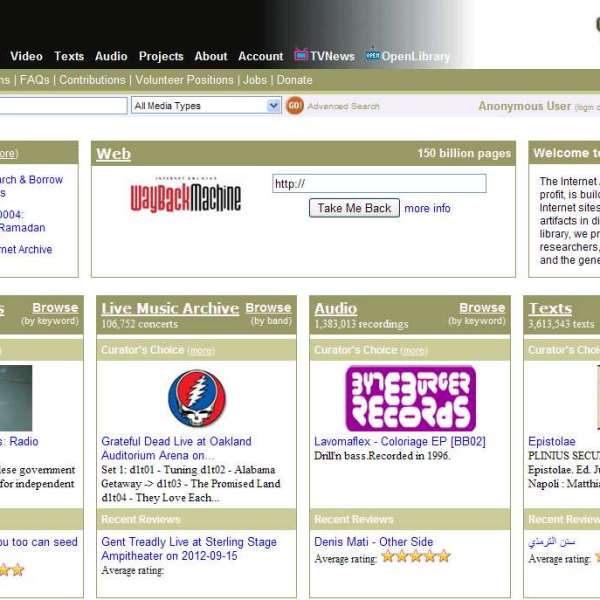Click the orange GO! search icon
Image resolution: width=600 pixels, height=600 pixels.
click(295, 106)
